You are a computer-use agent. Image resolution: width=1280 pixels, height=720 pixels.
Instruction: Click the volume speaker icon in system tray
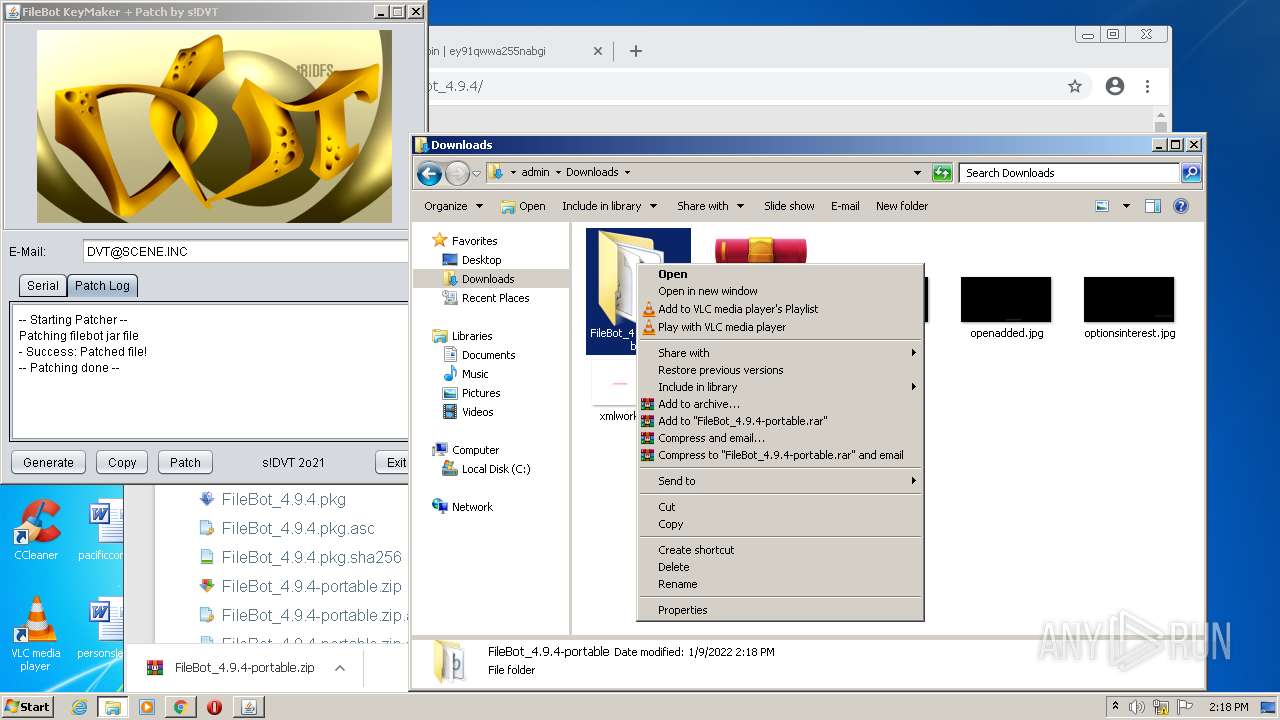[1138, 707]
